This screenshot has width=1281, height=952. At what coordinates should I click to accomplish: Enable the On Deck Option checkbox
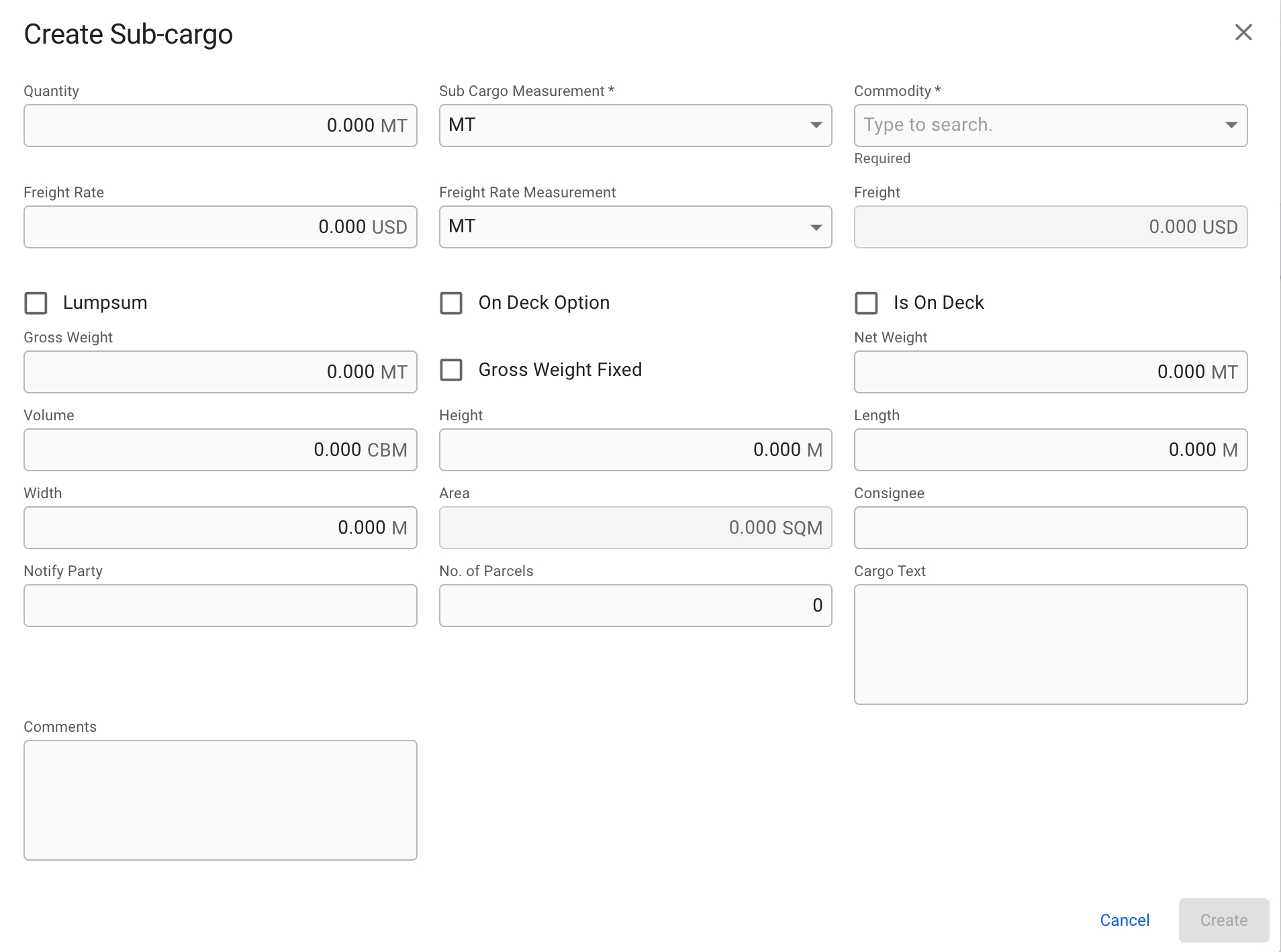click(451, 303)
